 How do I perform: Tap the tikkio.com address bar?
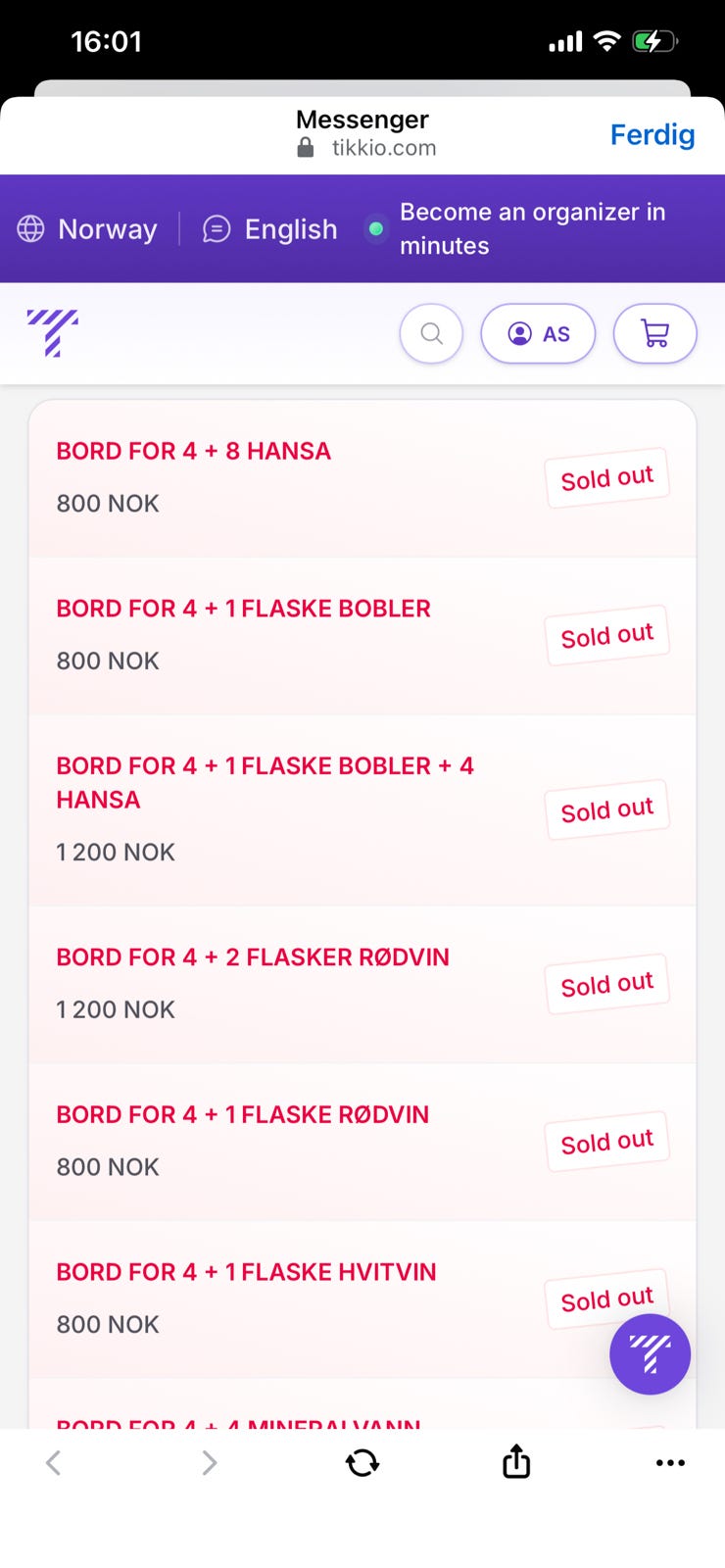click(x=366, y=147)
